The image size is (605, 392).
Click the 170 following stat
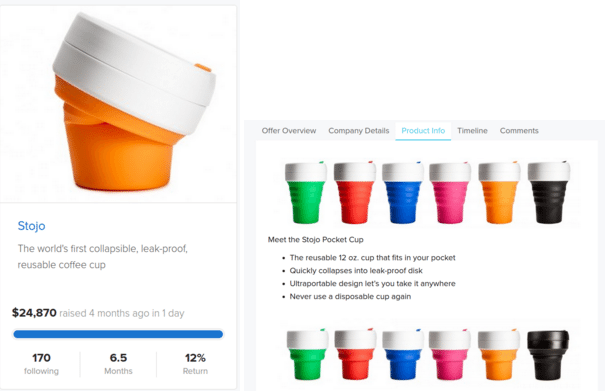pyautogui.click(x=41, y=364)
